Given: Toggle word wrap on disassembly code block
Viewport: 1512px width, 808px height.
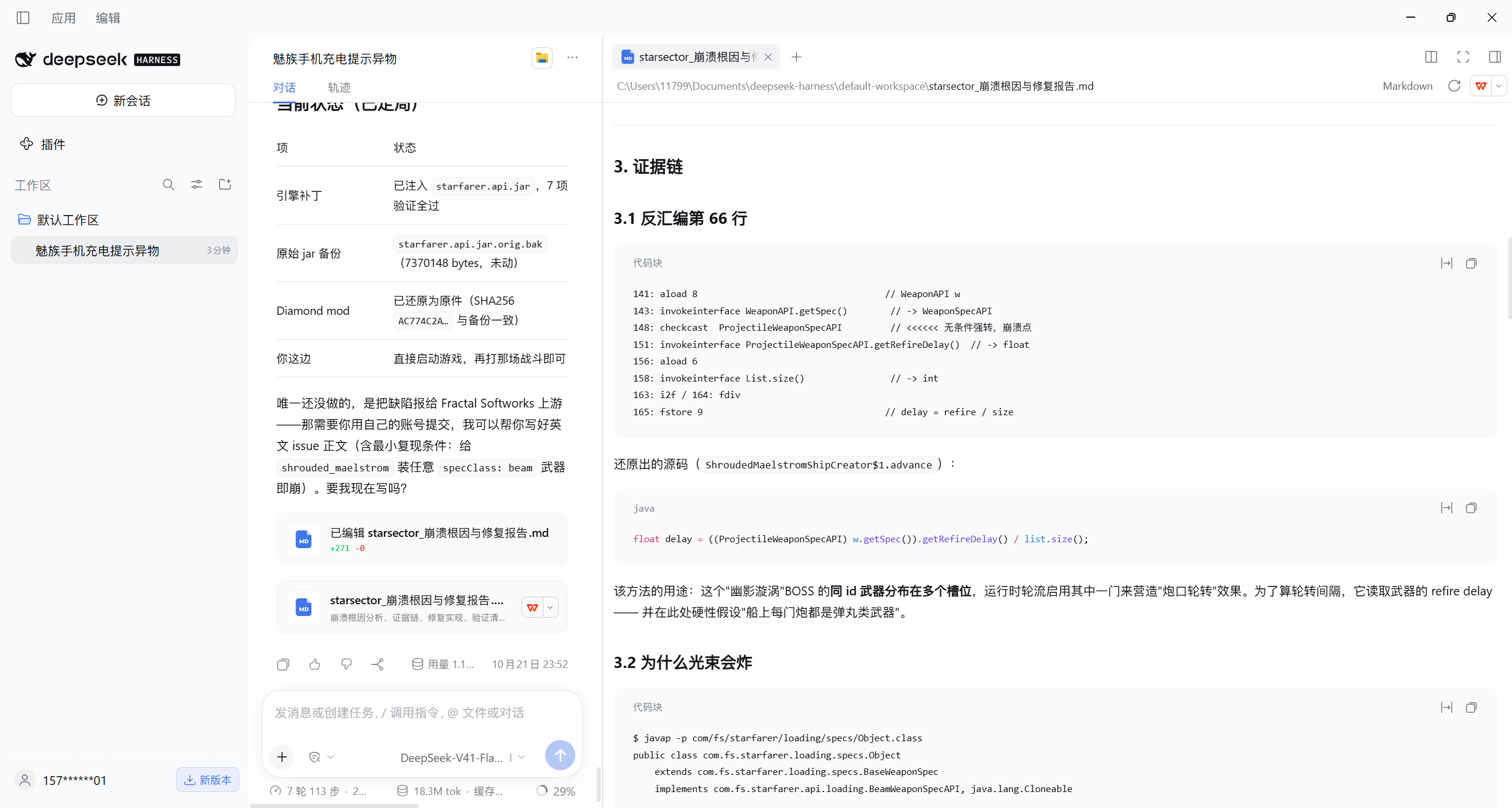Looking at the screenshot, I should pos(1446,263).
